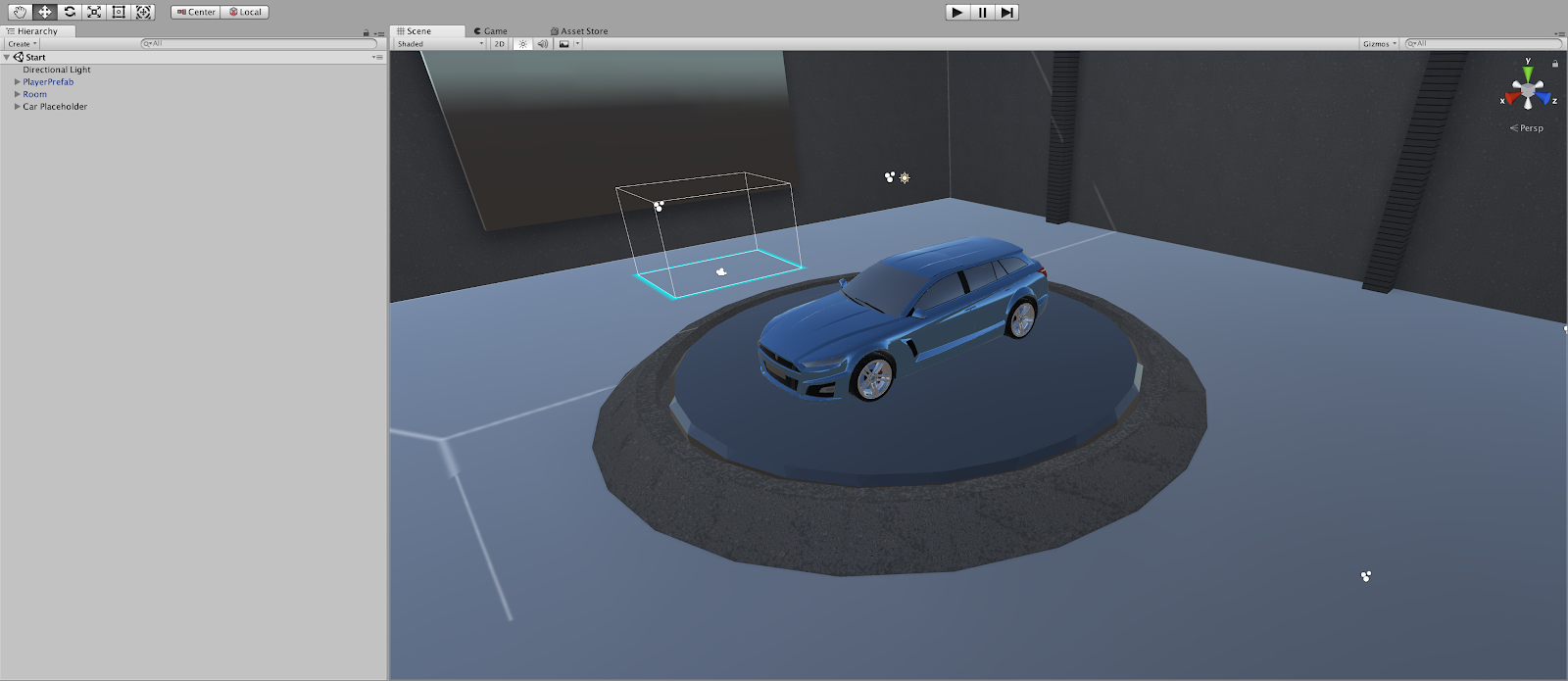Select the Hand tool

[x=20, y=12]
